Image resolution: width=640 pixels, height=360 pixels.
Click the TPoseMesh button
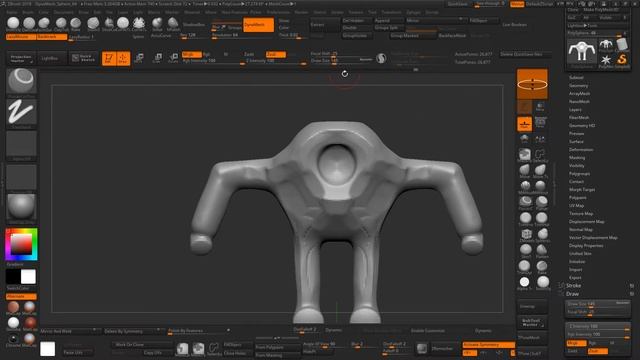pyautogui.click(x=532, y=338)
